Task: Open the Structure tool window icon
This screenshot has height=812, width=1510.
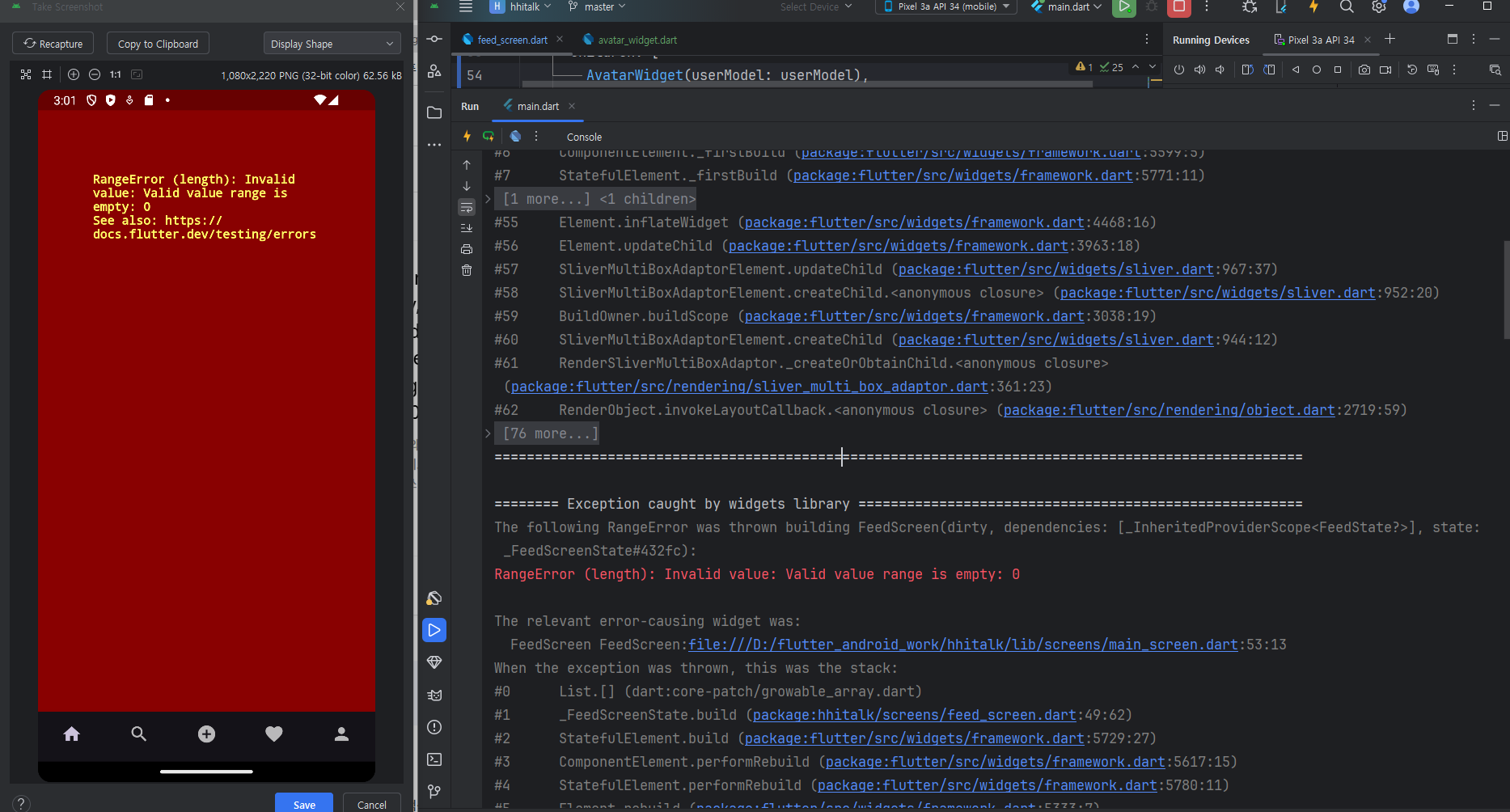Action: pos(434,71)
